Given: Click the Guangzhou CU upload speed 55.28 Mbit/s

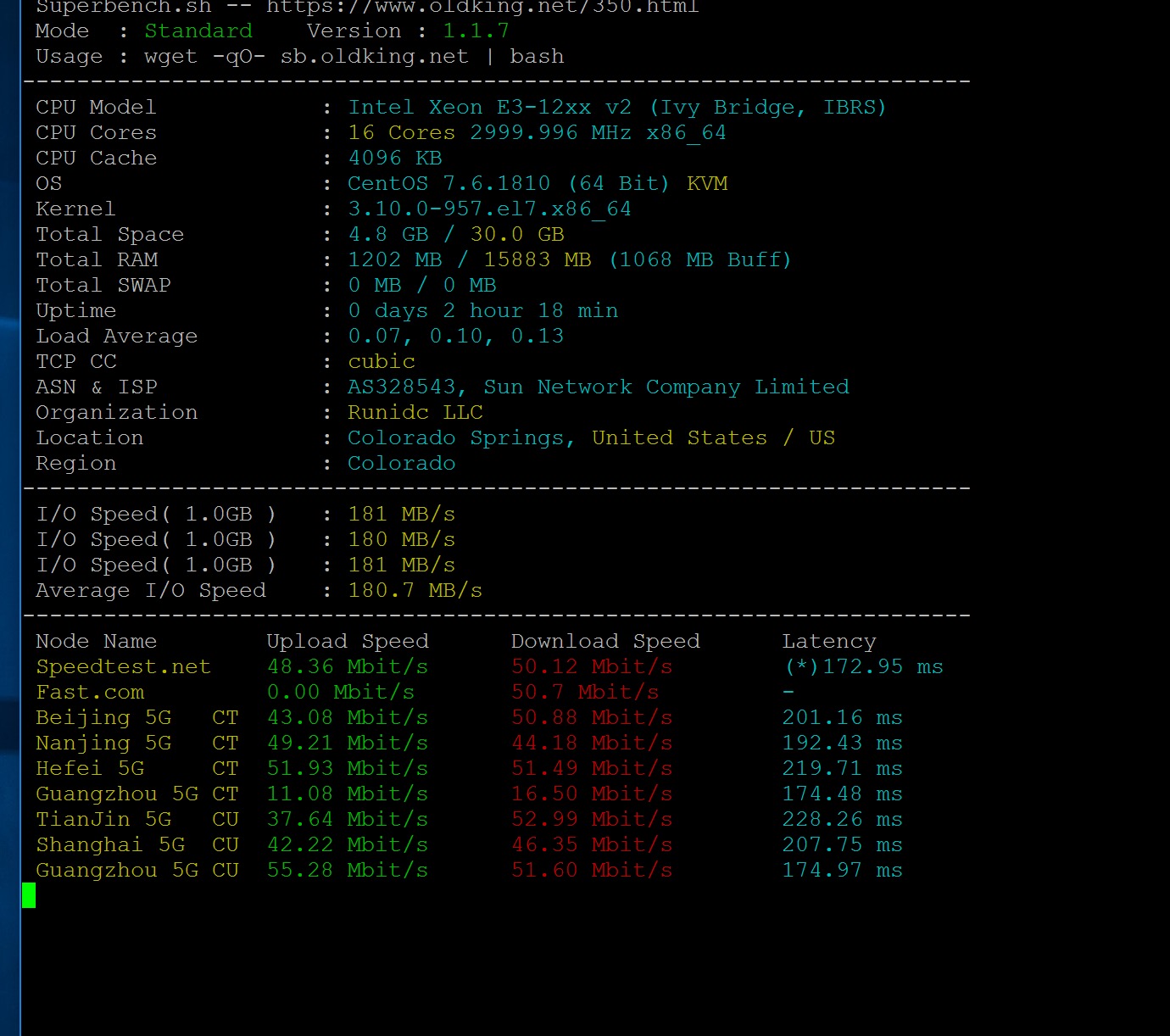Looking at the screenshot, I should coord(348,871).
